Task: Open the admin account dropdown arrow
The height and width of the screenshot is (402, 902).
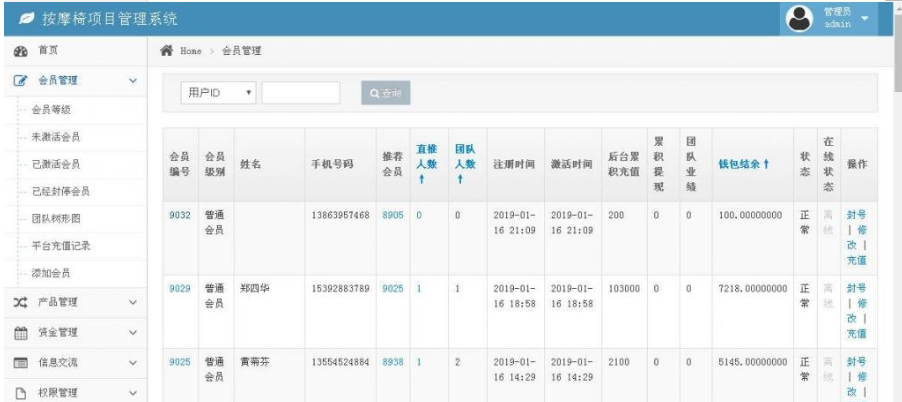Action: (865, 18)
